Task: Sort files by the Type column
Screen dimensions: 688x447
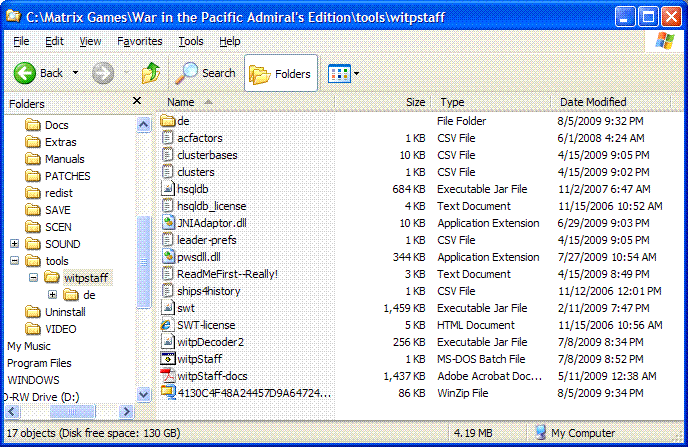Action: 490,102
